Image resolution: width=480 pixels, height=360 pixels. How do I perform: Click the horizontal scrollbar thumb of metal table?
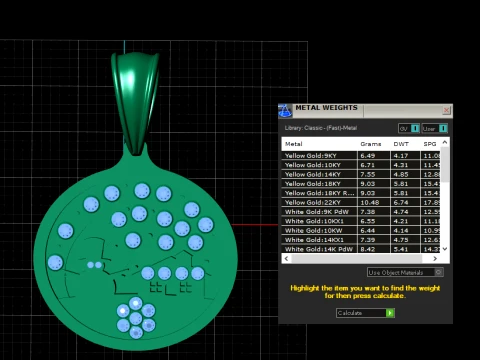357,258
